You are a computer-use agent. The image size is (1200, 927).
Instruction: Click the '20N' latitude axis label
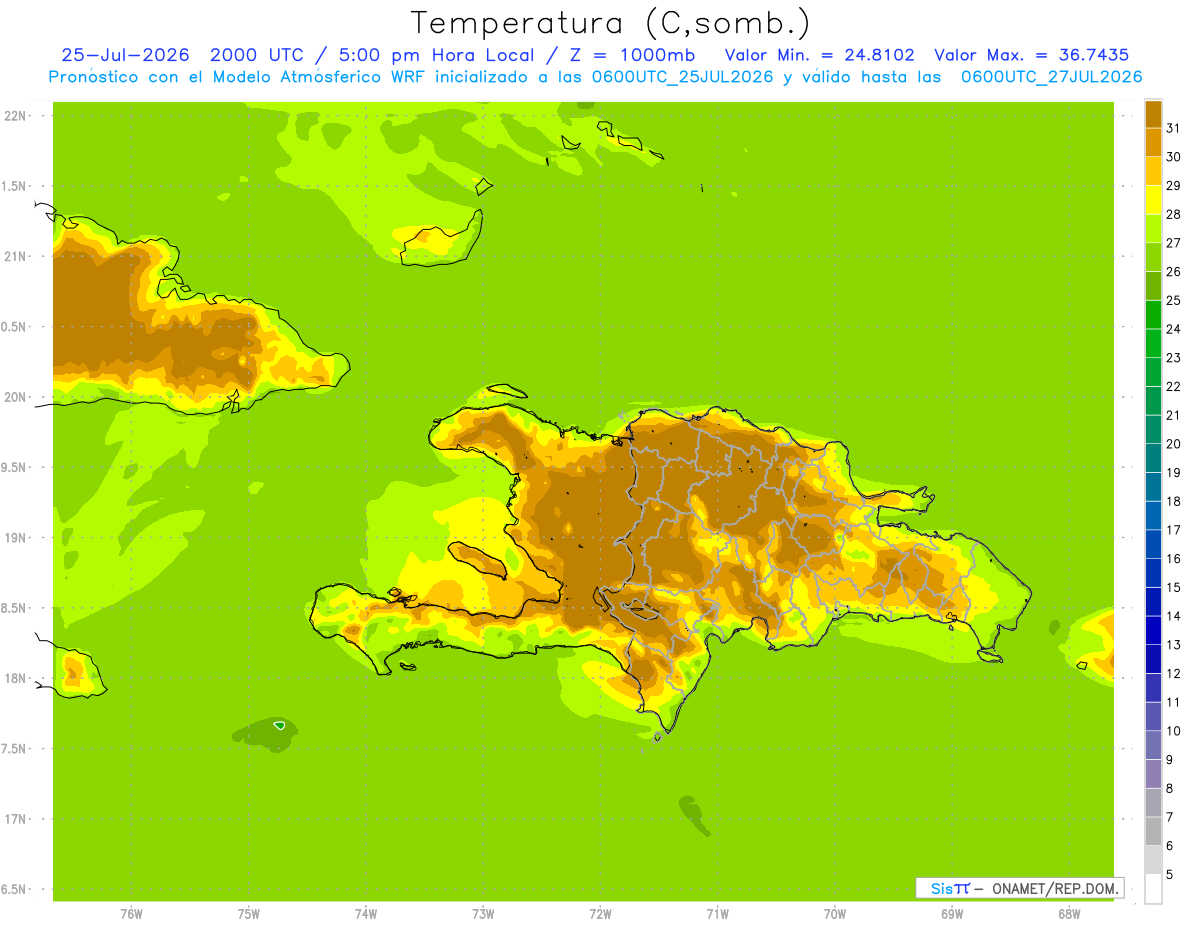tap(16, 397)
